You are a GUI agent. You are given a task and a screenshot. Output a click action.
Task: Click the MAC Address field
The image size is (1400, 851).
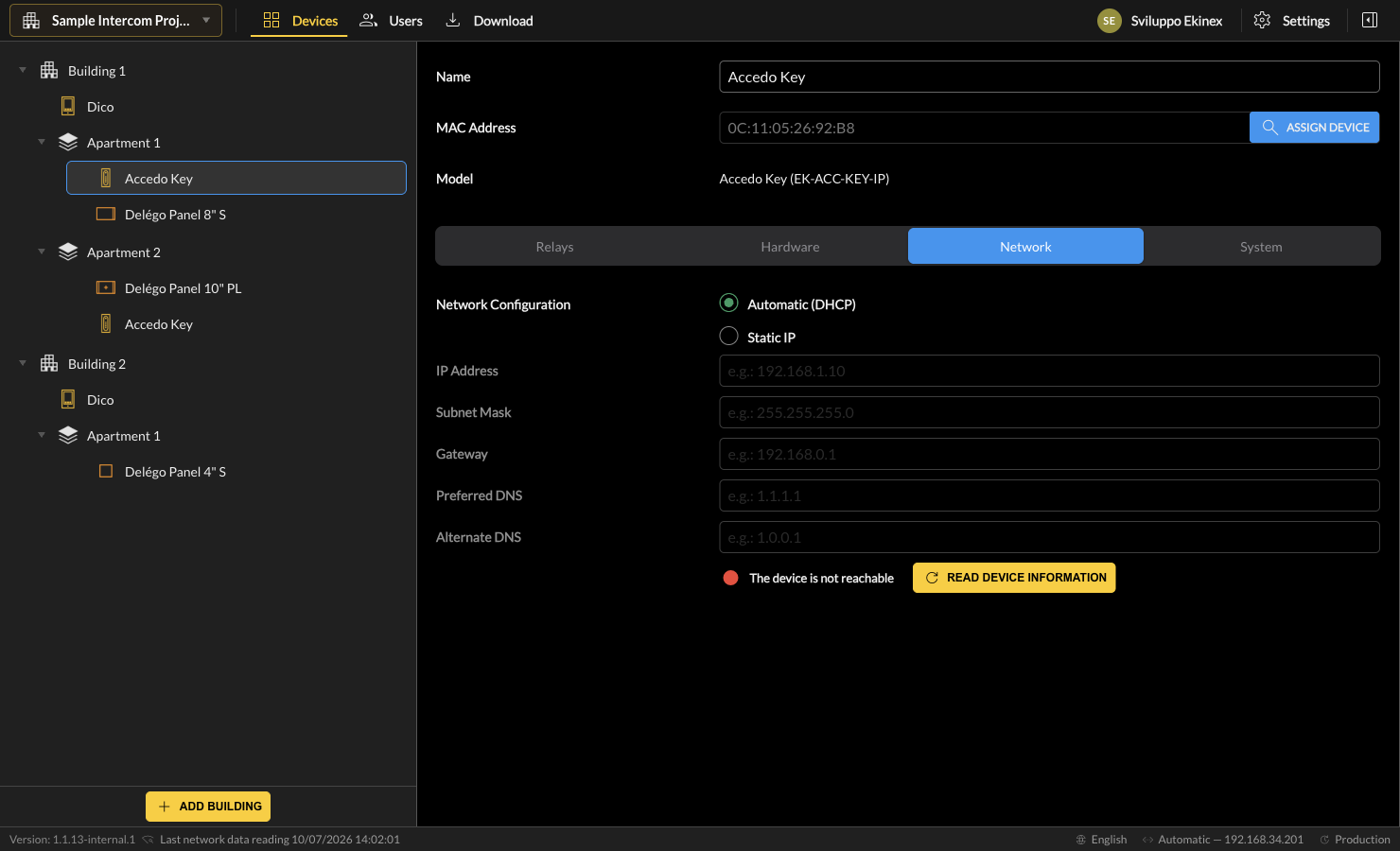984,128
